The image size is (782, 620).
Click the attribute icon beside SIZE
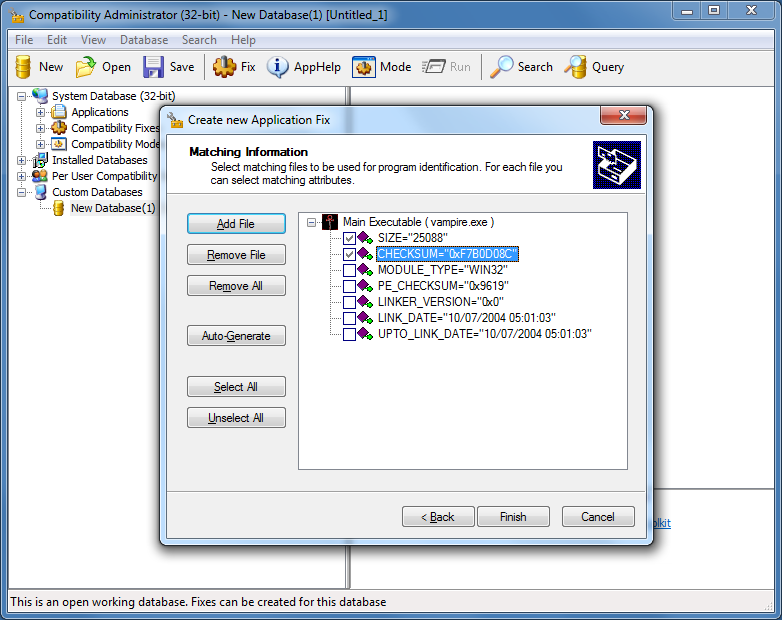point(365,238)
